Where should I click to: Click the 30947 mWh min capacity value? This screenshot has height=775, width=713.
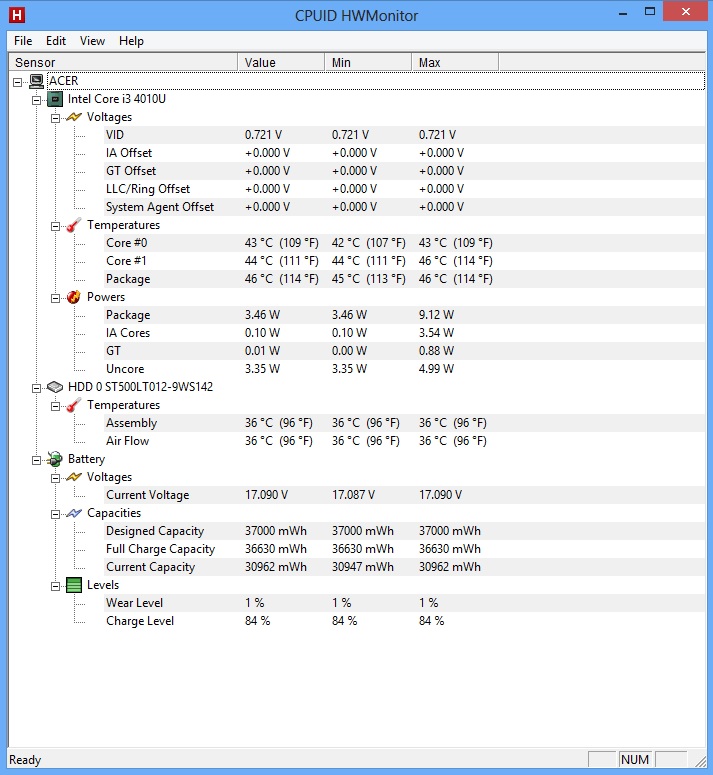(x=363, y=567)
